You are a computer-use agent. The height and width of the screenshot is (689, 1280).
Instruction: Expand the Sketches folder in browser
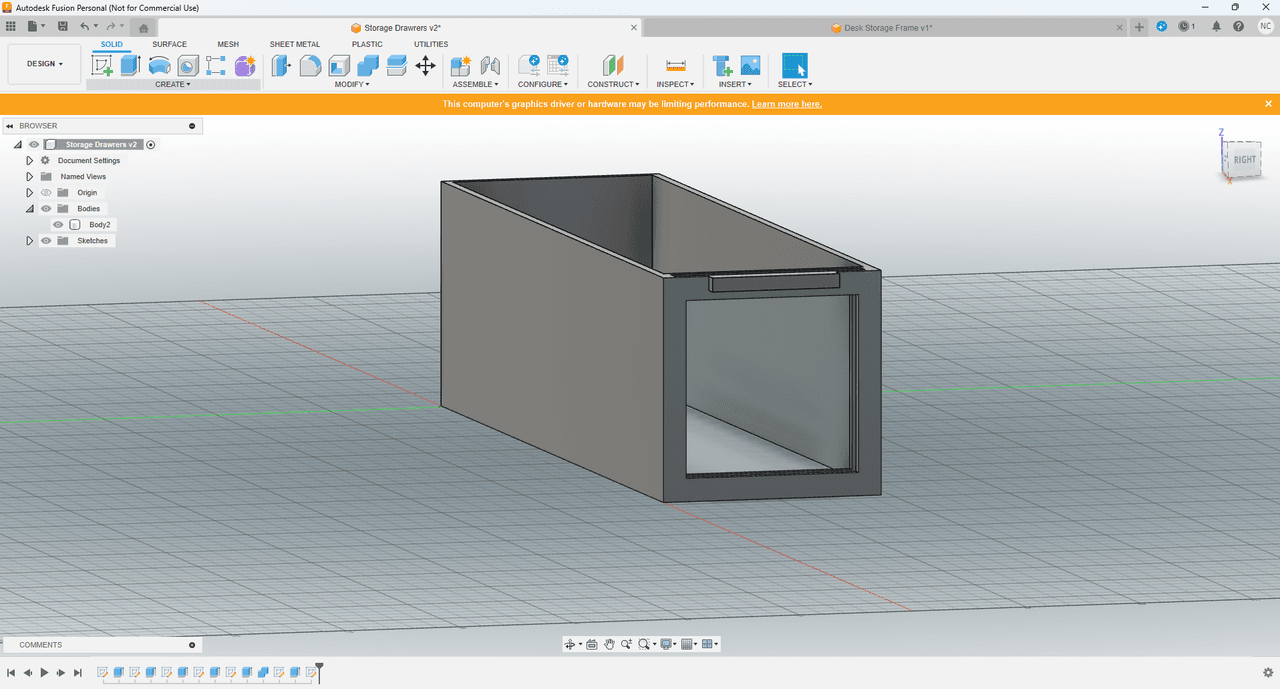[30, 241]
